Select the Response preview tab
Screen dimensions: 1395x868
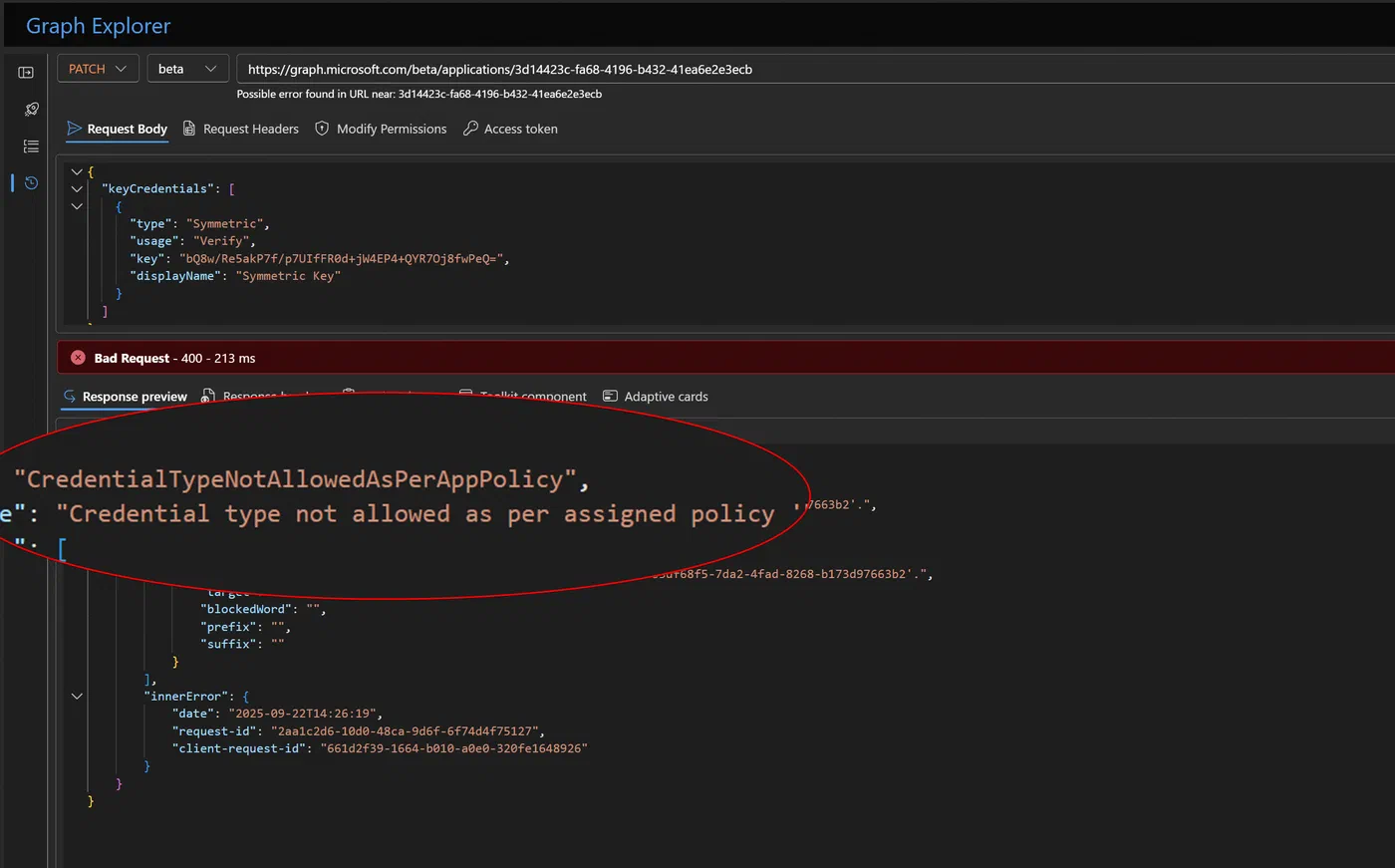click(x=125, y=397)
